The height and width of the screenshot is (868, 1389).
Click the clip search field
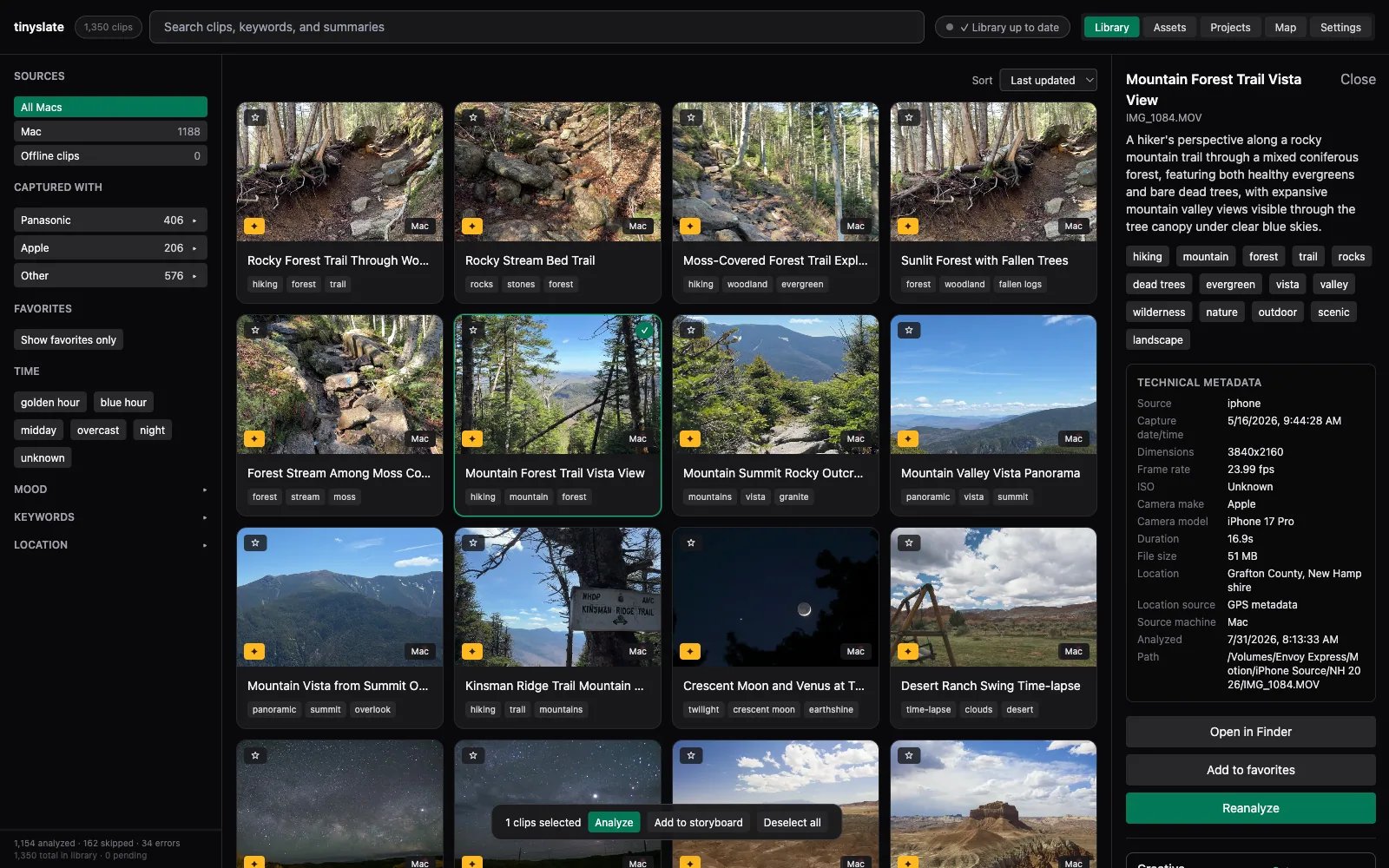tap(537, 27)
